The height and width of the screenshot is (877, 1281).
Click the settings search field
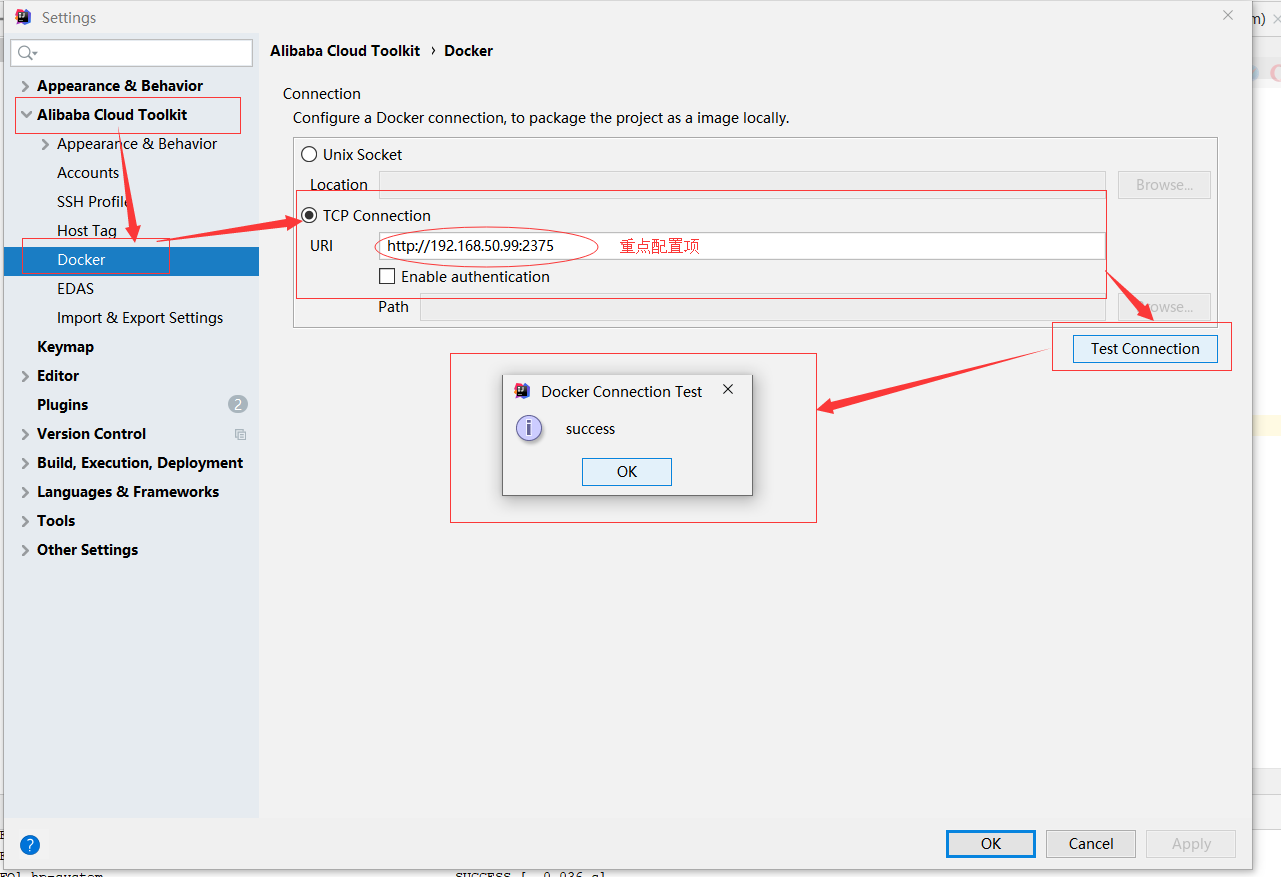(132, 53)
